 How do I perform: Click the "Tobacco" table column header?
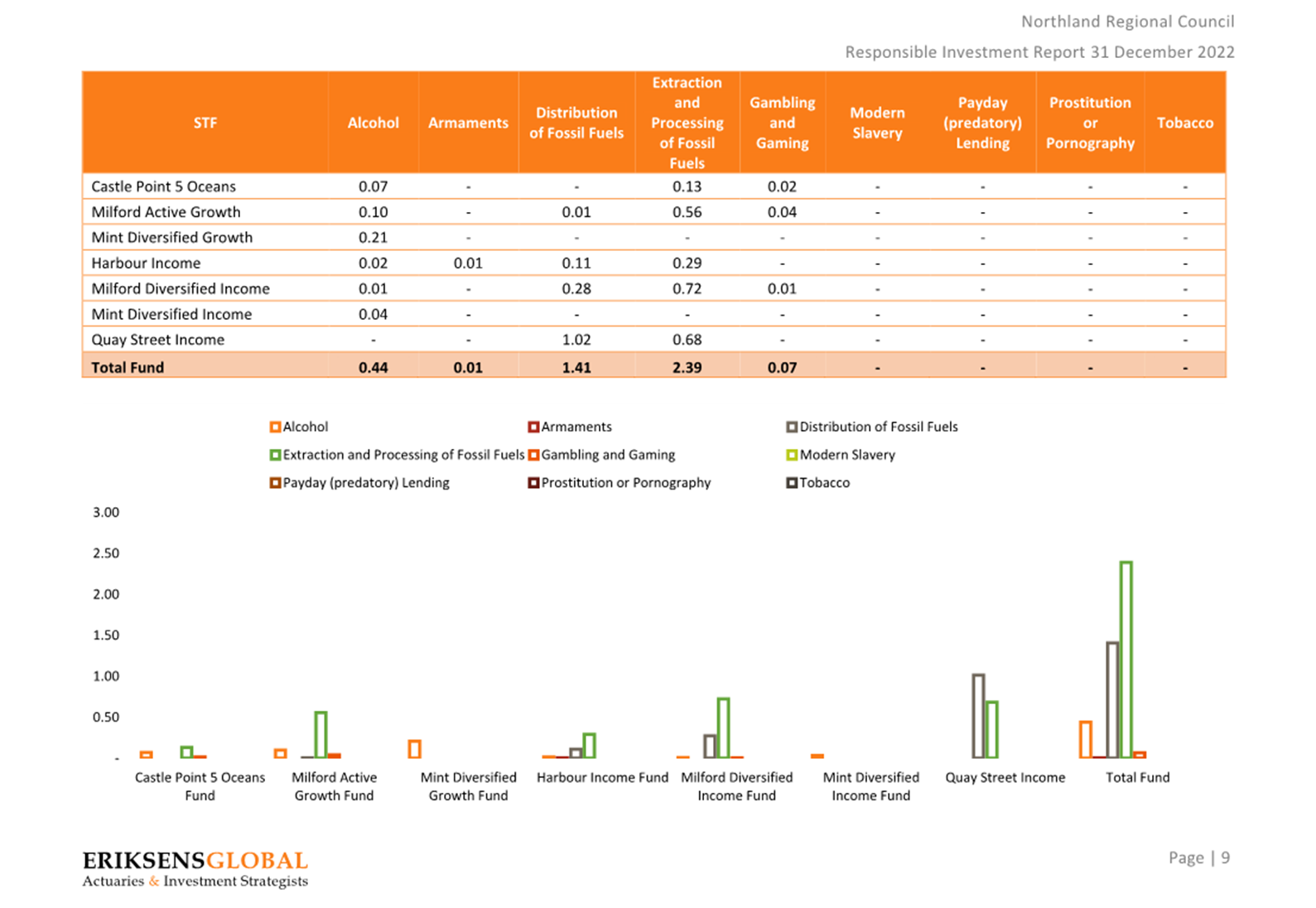coord(1185,123)
